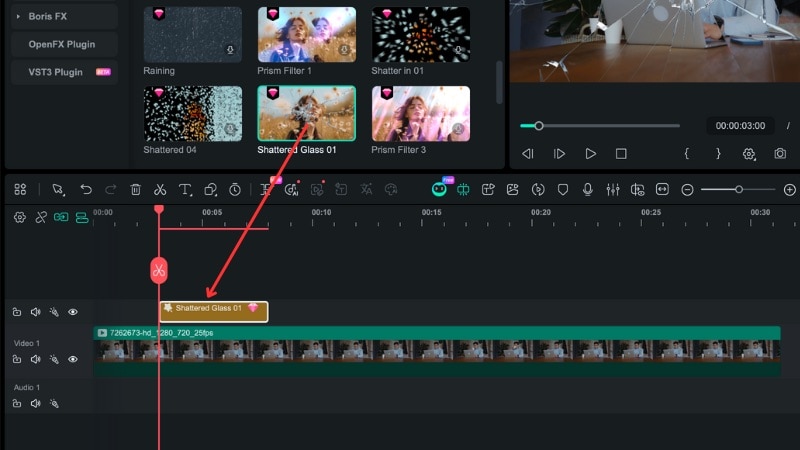The width and height of the screenshot is (800, 450).
Task: Toggle the magnetic timeline green track icon
Action: (82, 217)
